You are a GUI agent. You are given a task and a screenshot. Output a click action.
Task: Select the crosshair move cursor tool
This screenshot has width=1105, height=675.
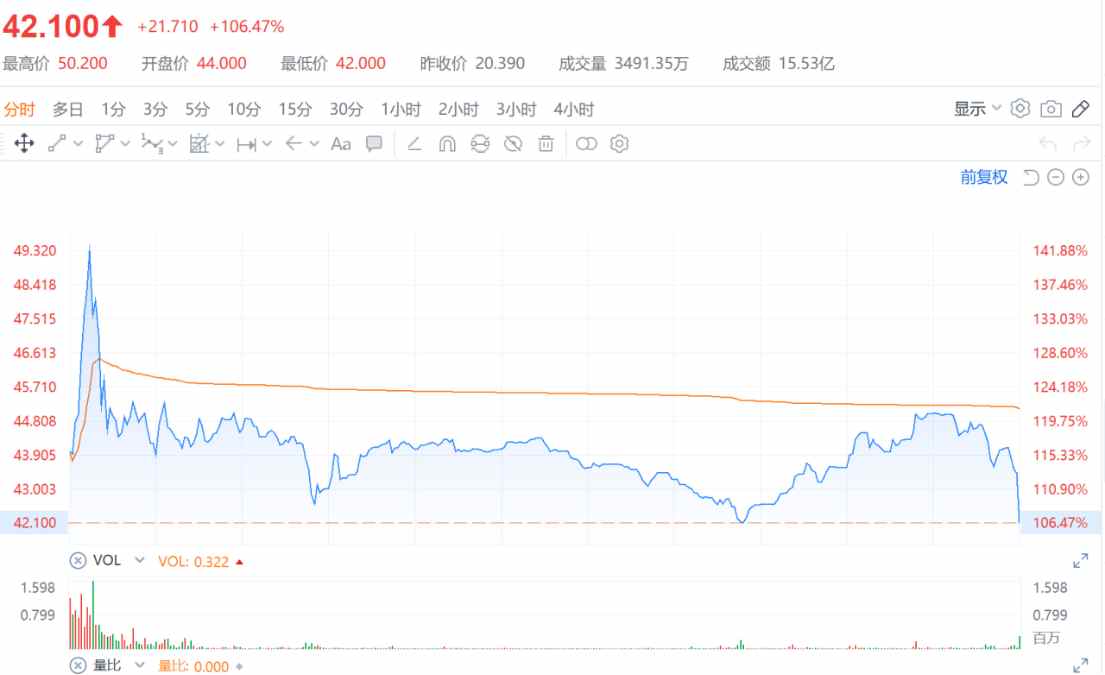(25, 144)
